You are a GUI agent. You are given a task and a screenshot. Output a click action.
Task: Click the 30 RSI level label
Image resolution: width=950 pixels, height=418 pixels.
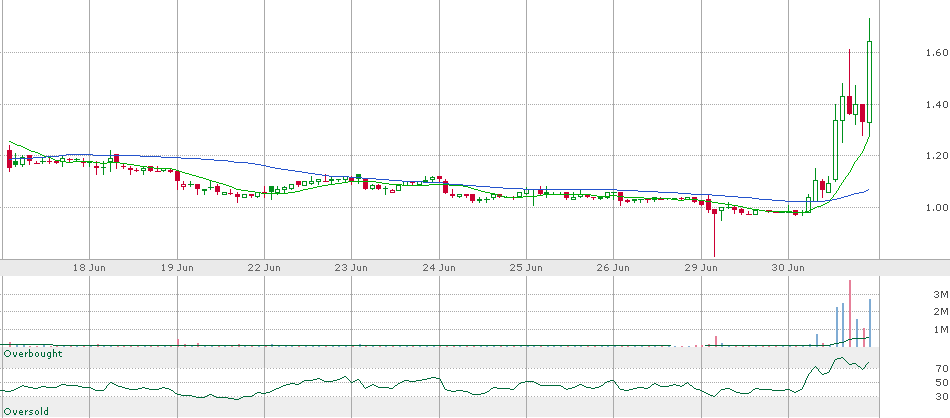[x=941, y=397]
